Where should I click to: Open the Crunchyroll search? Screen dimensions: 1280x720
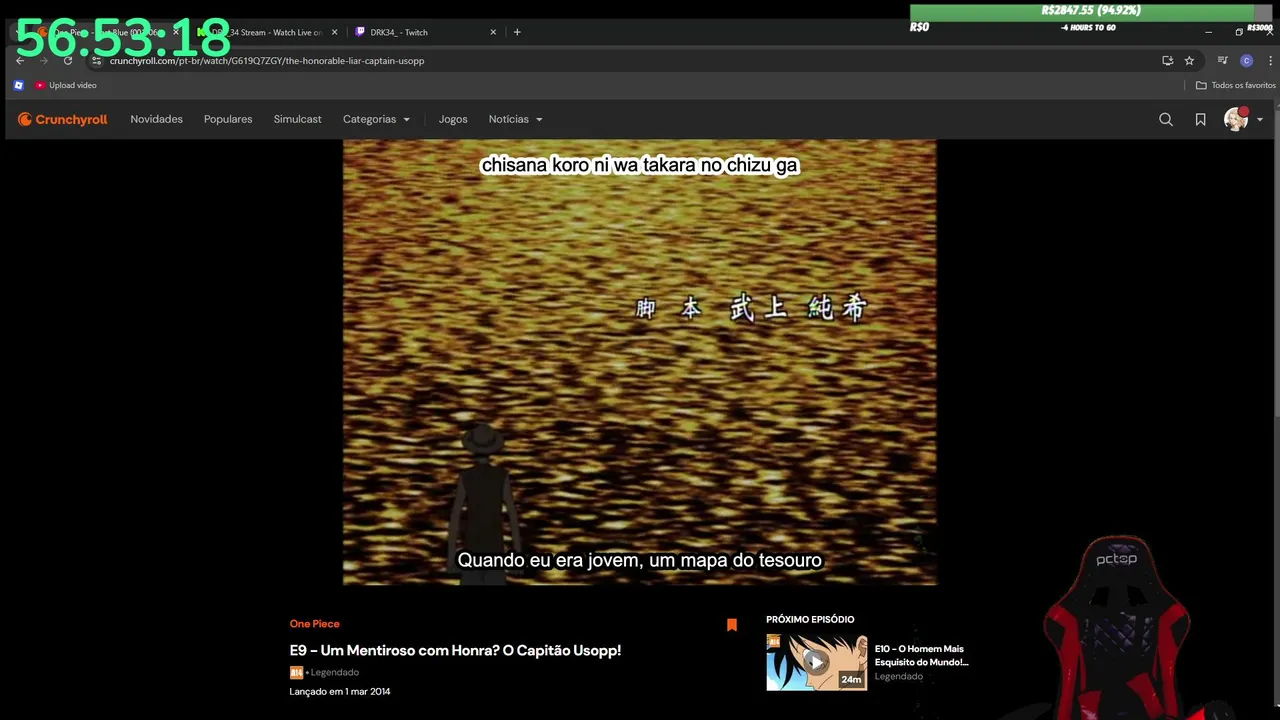click(1166, 119)
